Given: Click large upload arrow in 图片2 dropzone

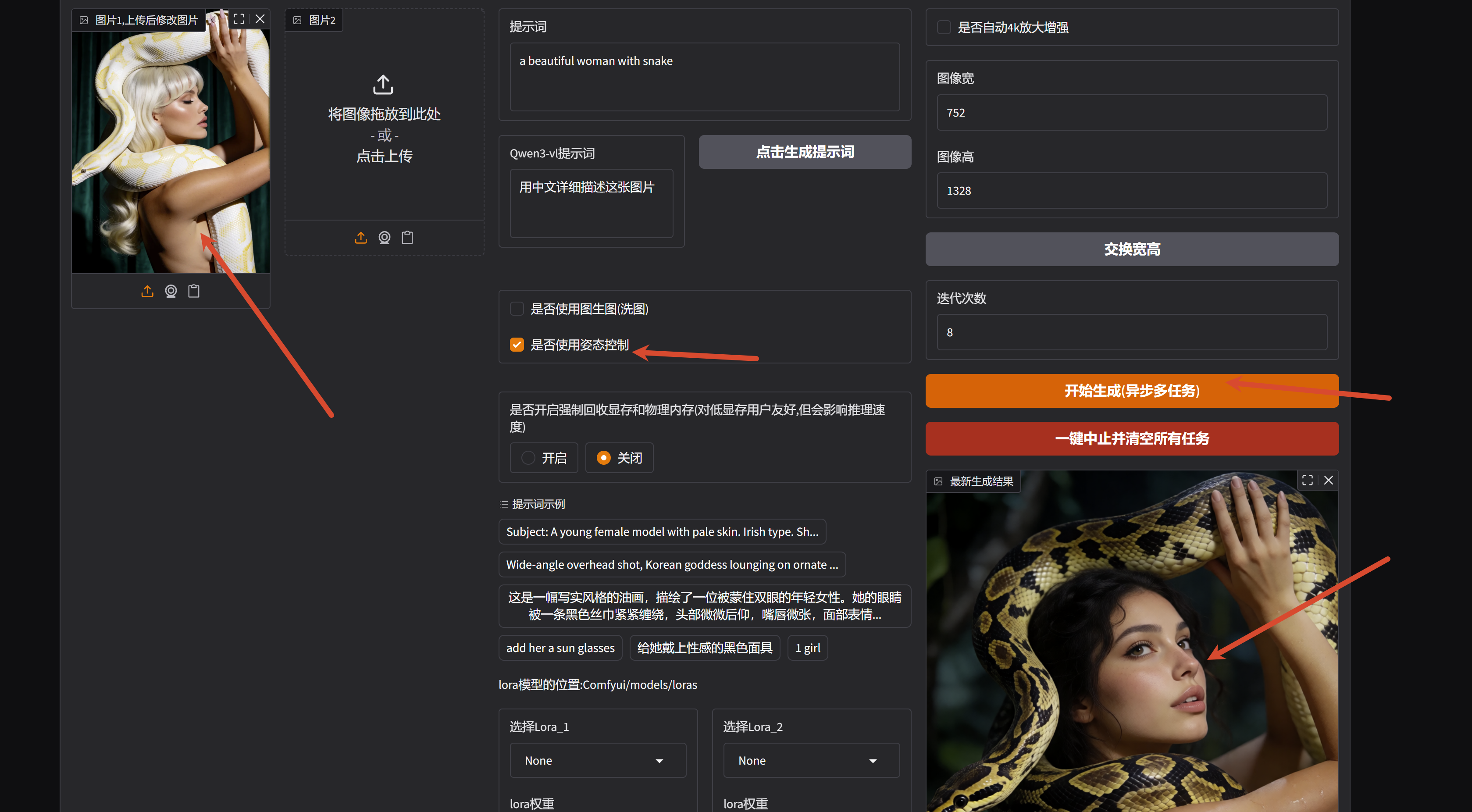Looking at the screenshot, I should pyautogui.click(x=383, y=85).
